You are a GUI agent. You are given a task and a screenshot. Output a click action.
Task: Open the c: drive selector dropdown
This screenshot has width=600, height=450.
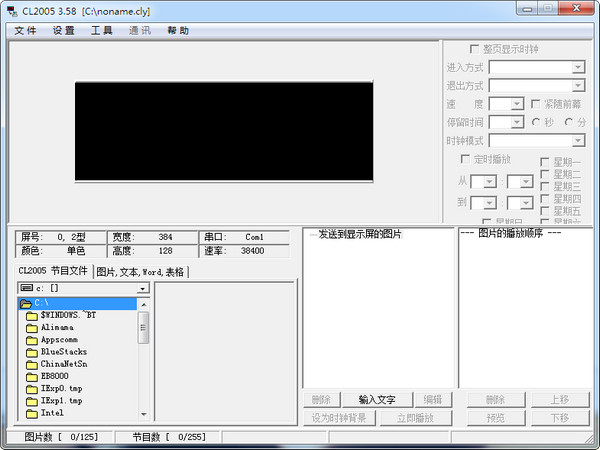click(143, 288)
